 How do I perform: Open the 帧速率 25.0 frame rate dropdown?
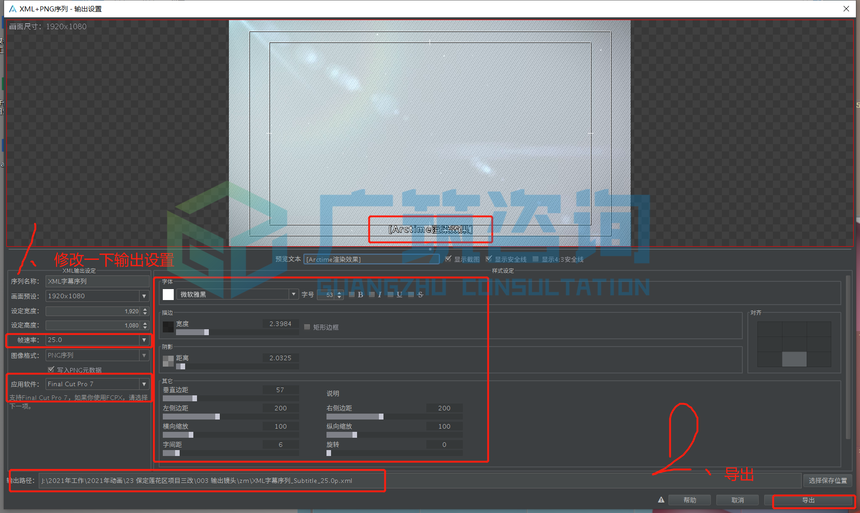point(97,340)
